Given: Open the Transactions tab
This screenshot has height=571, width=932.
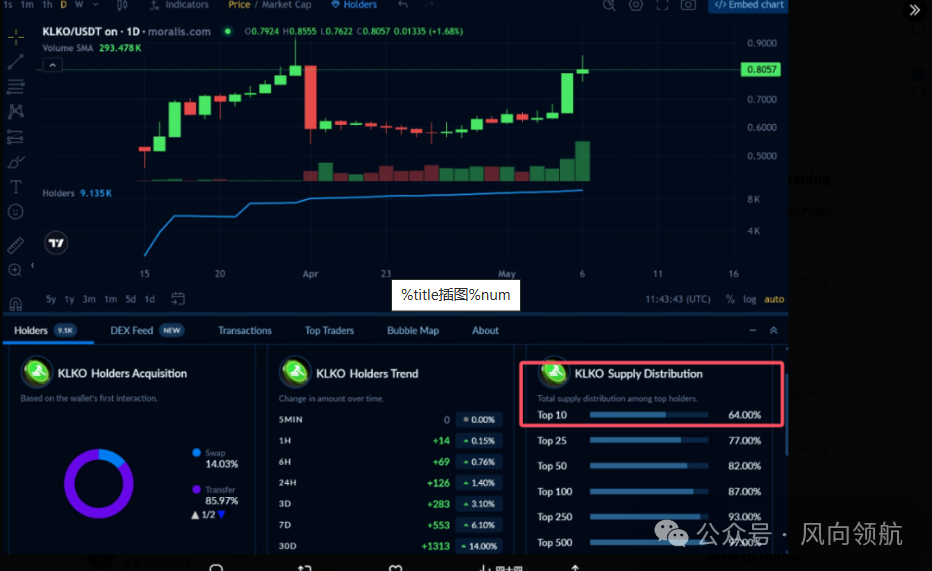Looking at the screenshot, I should [244, 330].
